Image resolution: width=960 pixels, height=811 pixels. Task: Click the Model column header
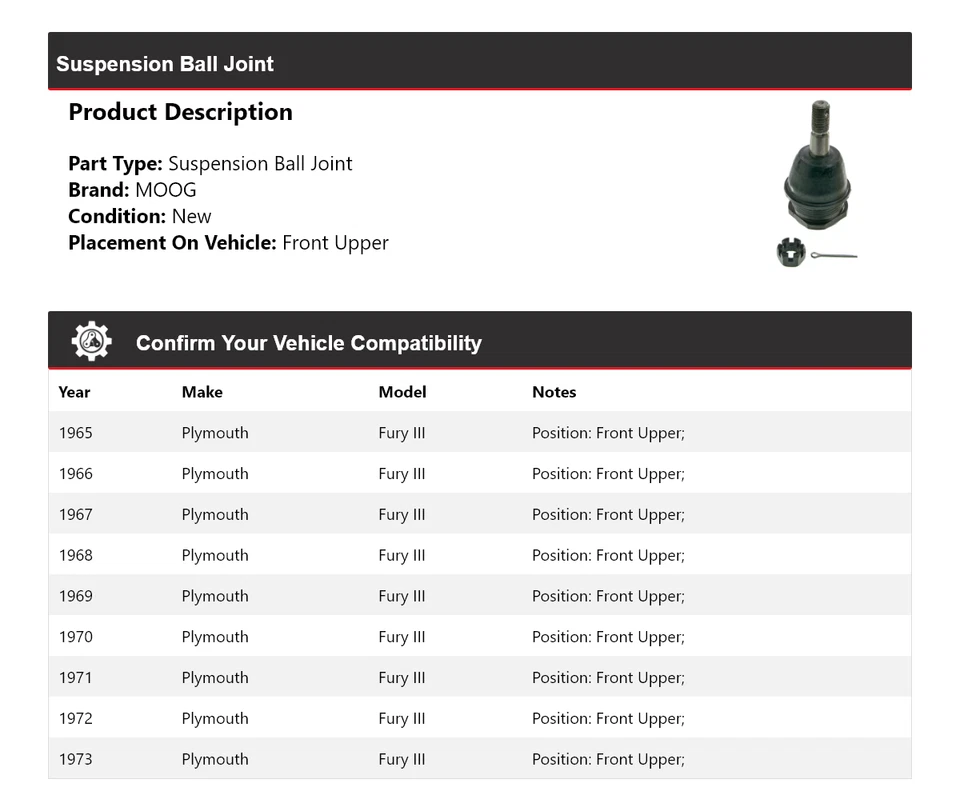coord(402,392)
